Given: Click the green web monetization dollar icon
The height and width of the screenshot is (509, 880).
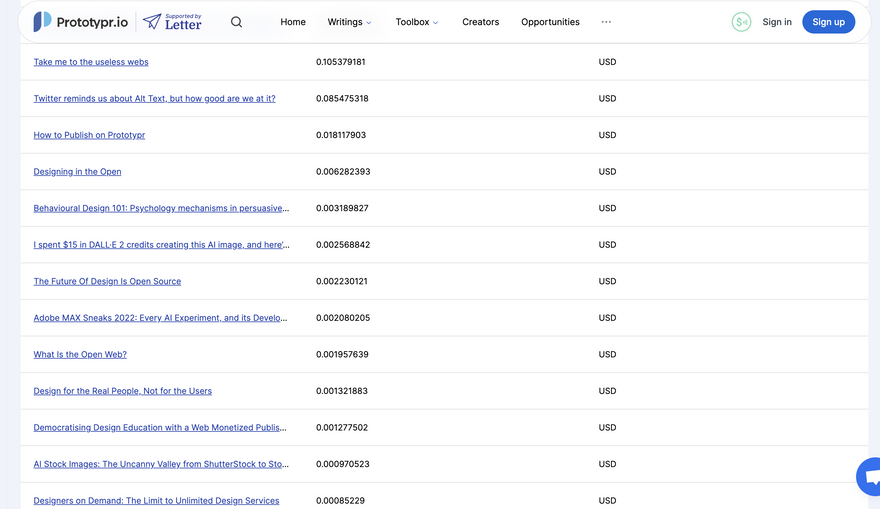Looking at the screenshot, I should 741,22.
